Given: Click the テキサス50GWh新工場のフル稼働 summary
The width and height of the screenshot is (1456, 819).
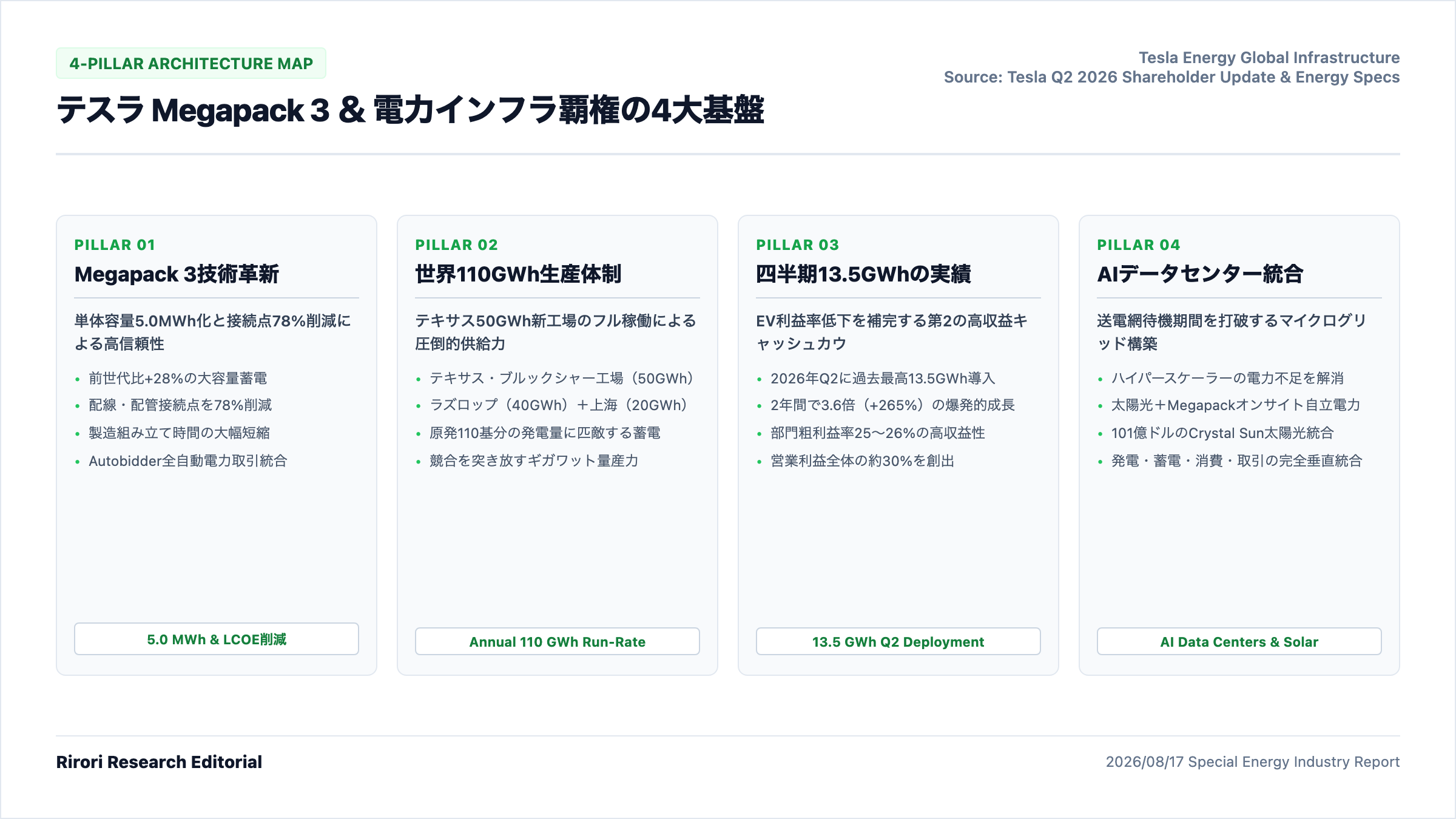Looking at the screenshot, I should [x=556, y=332].
